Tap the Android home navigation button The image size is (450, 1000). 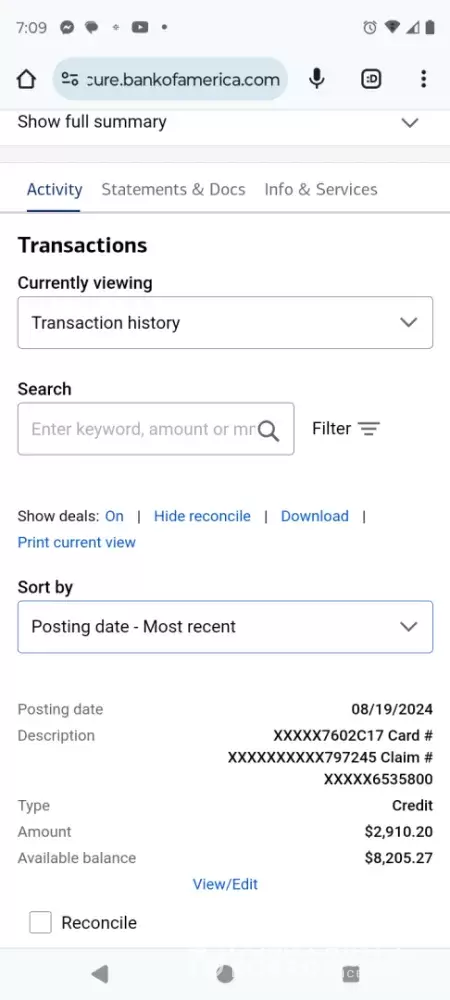(225, 974)
